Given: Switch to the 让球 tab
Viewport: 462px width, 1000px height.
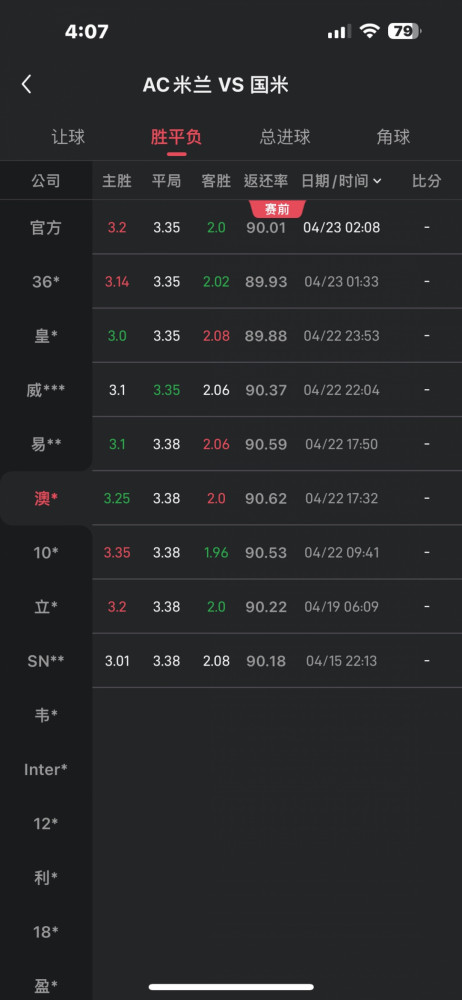Looking at the screenshot, I should click(68, 136).
